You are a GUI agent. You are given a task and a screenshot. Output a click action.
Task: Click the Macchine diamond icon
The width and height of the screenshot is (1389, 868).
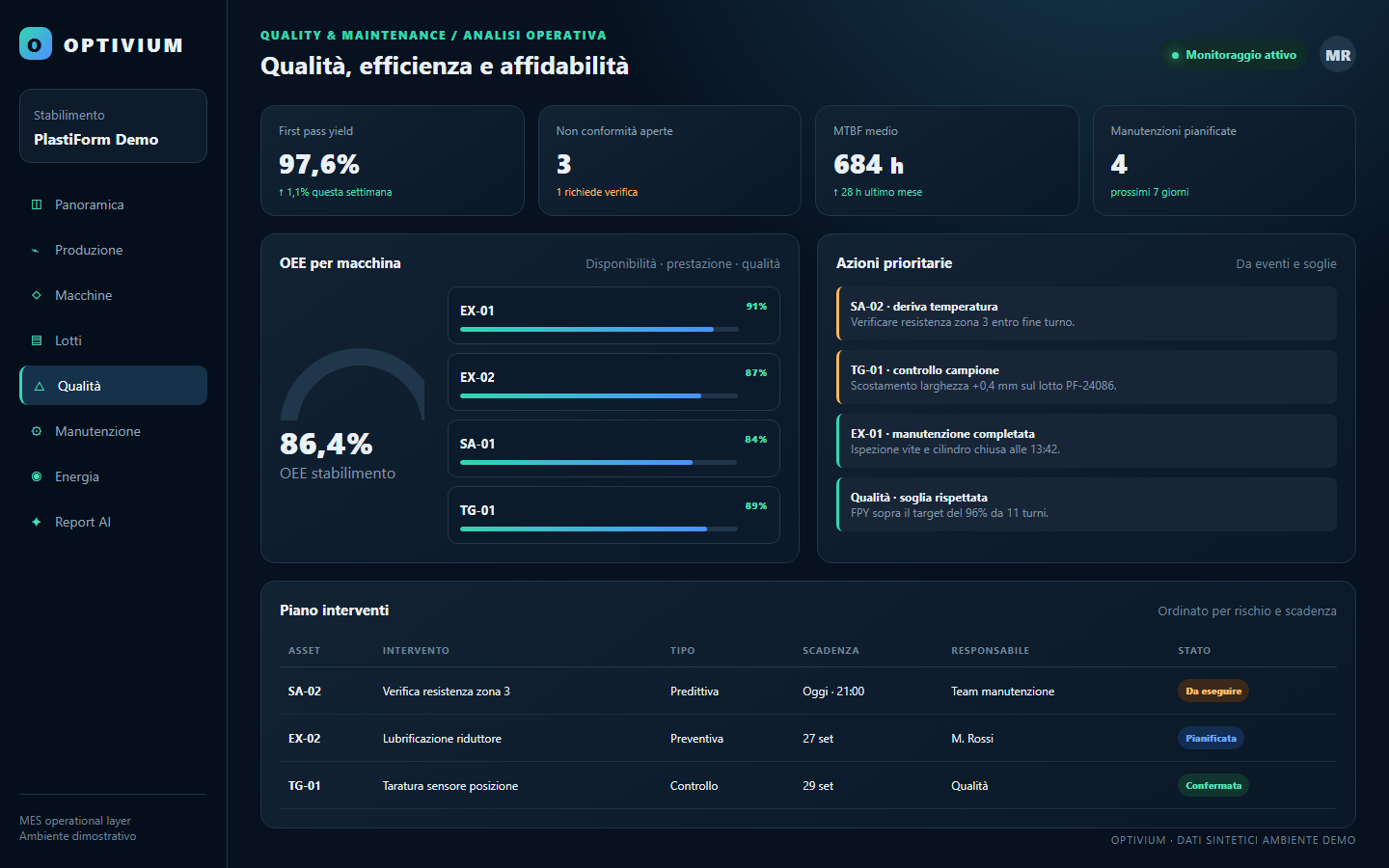pyautogui.click(x=37, y=295)
